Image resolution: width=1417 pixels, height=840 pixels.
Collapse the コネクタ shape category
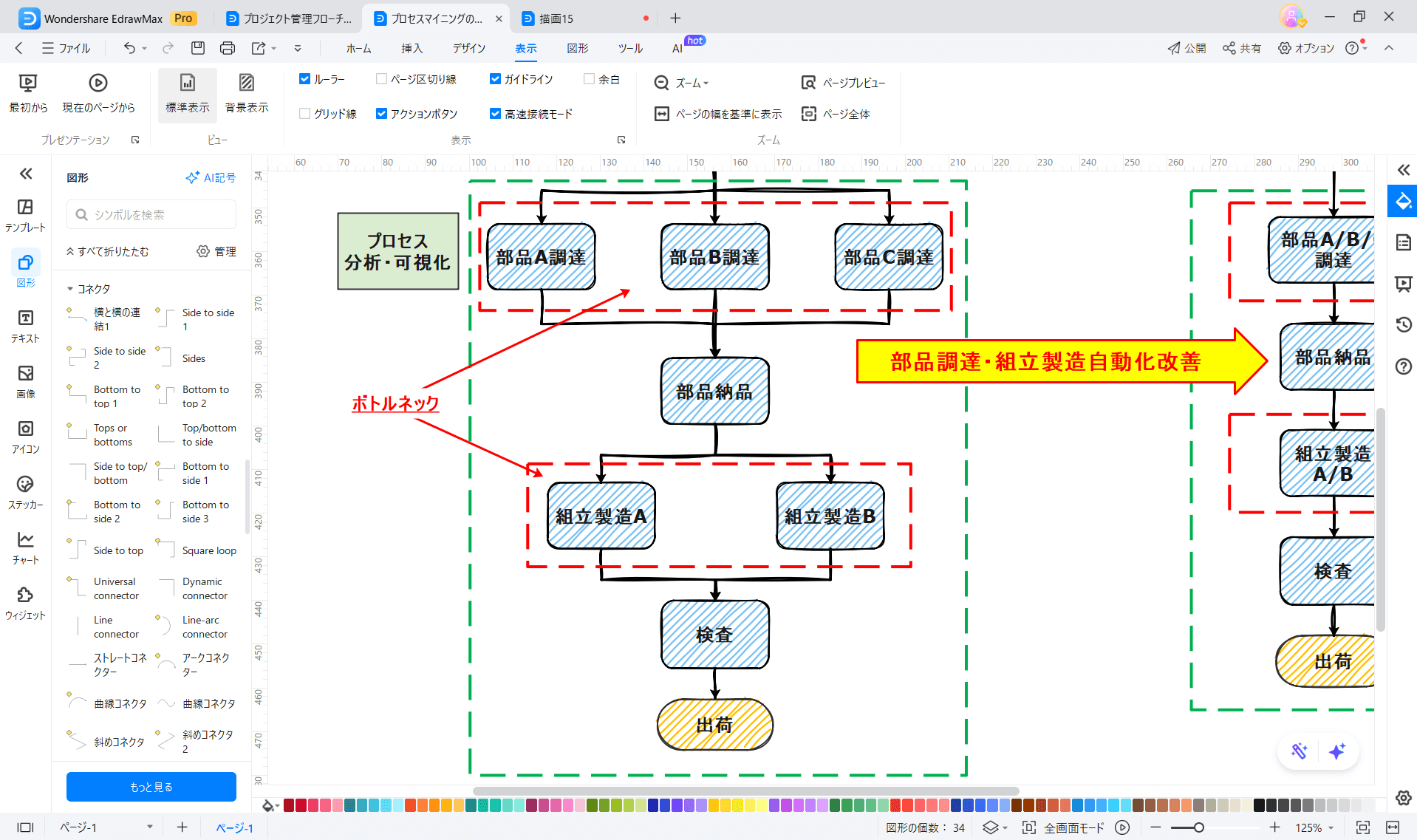pyautogui.click(x=70, y=289)
